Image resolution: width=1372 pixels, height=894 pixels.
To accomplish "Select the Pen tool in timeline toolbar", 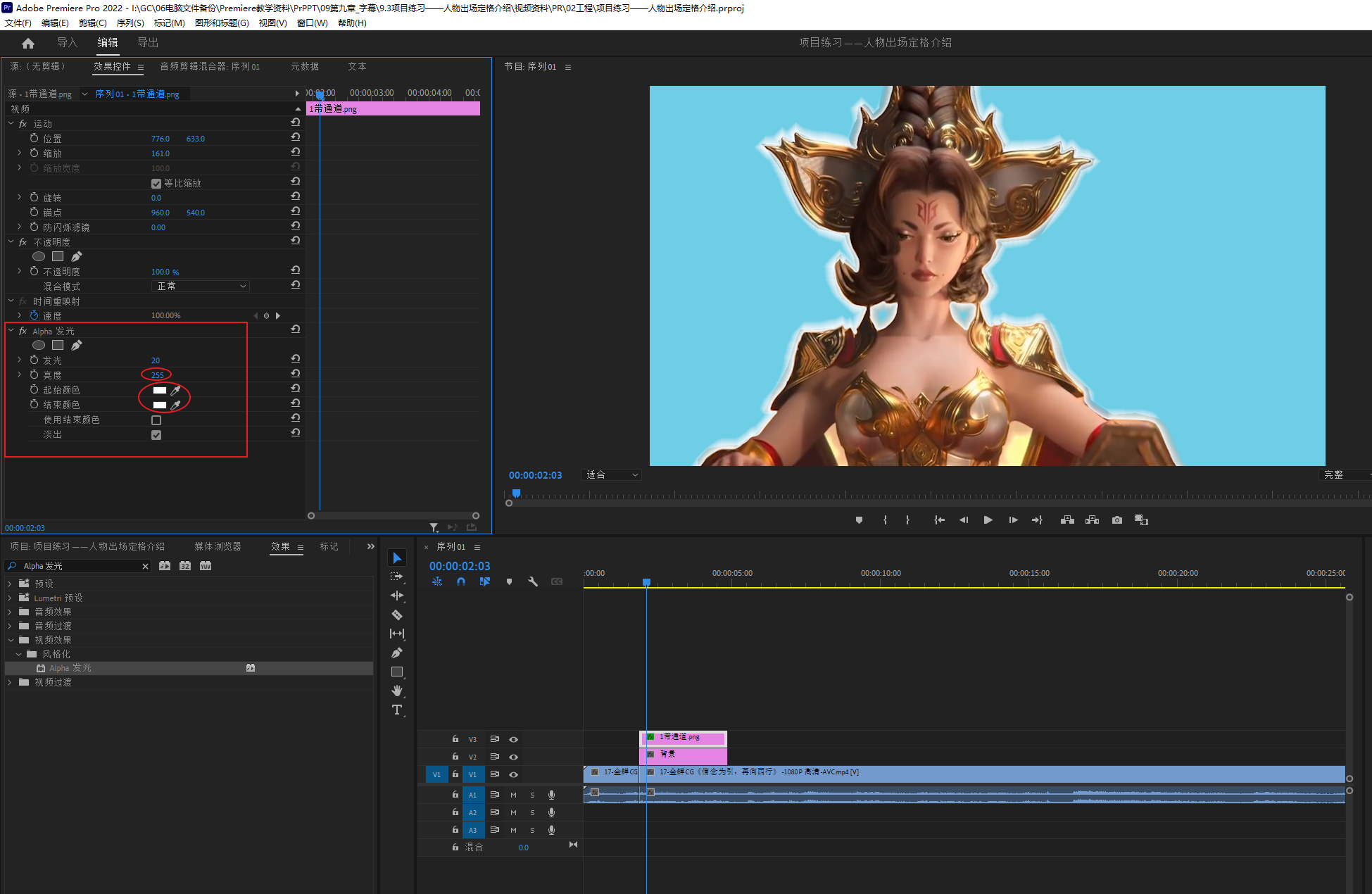I will (x=397, y=653).
